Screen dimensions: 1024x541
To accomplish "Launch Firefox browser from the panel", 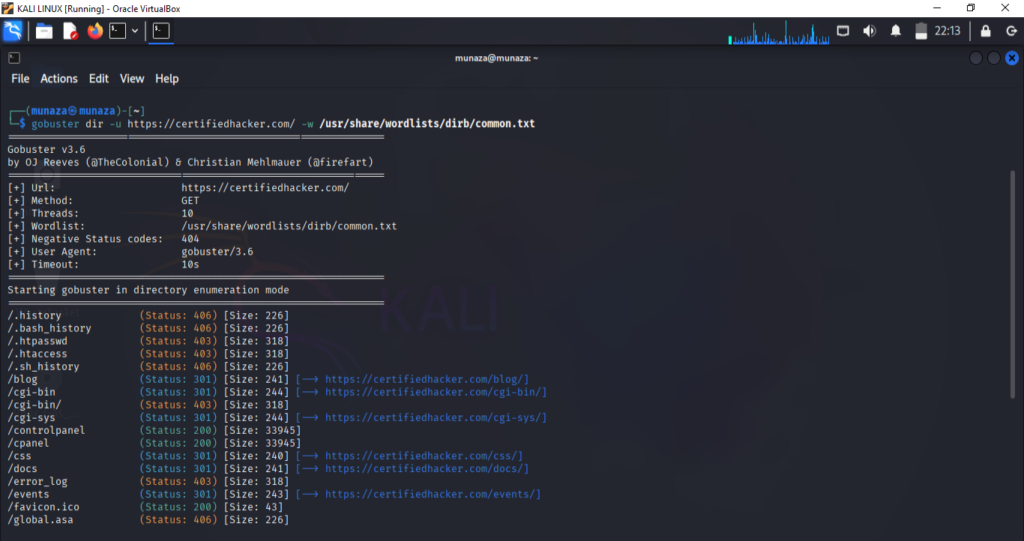I will click(x=95, y=31).
